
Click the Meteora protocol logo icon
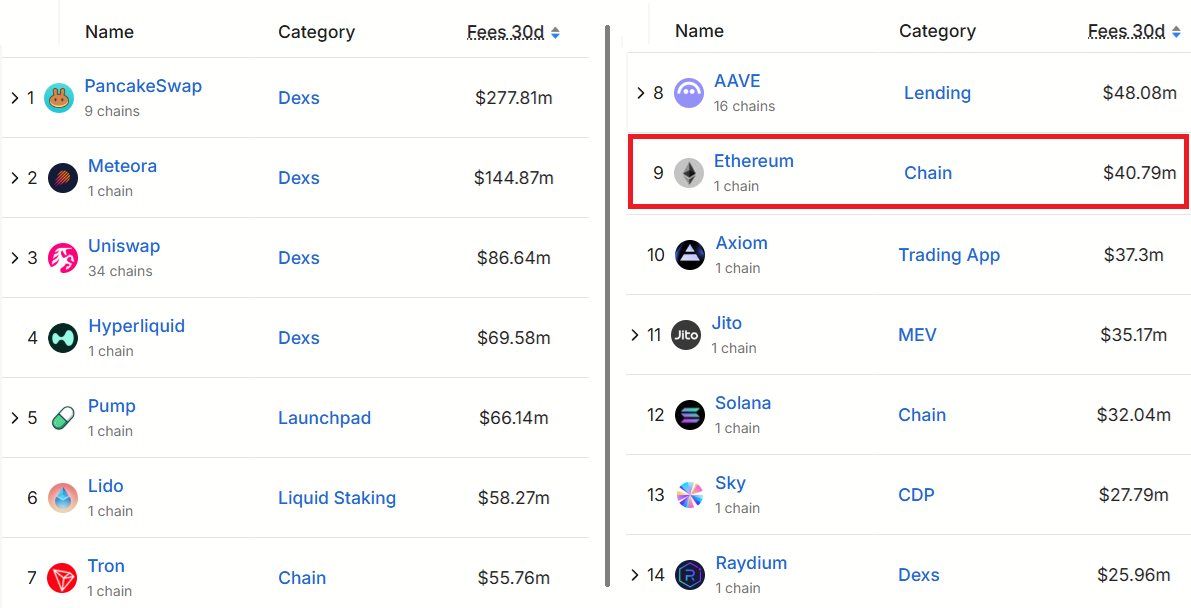63,178
